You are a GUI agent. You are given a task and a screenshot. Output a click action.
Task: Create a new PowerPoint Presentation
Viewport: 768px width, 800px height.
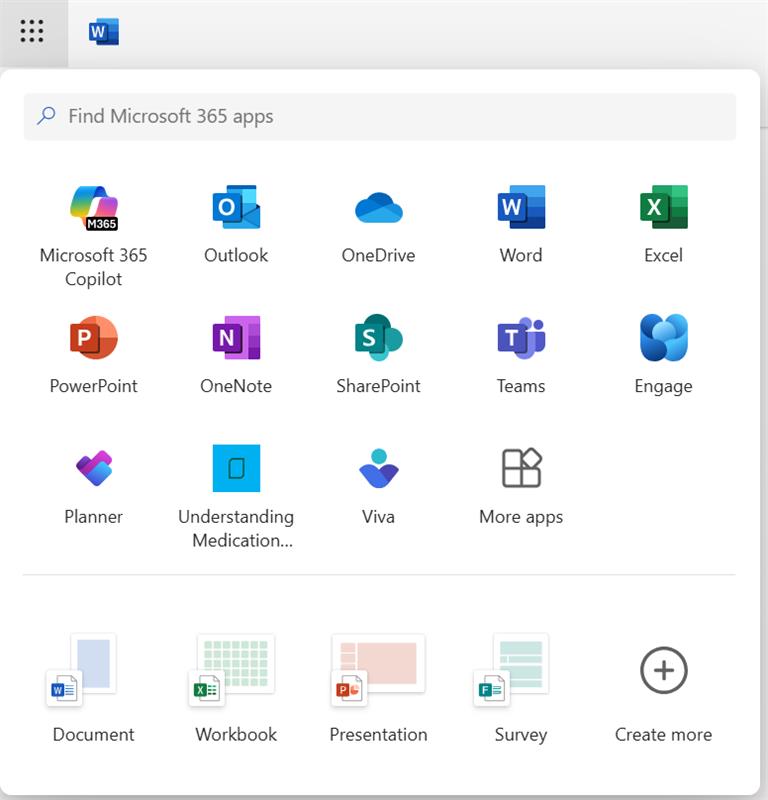(379, 689)
